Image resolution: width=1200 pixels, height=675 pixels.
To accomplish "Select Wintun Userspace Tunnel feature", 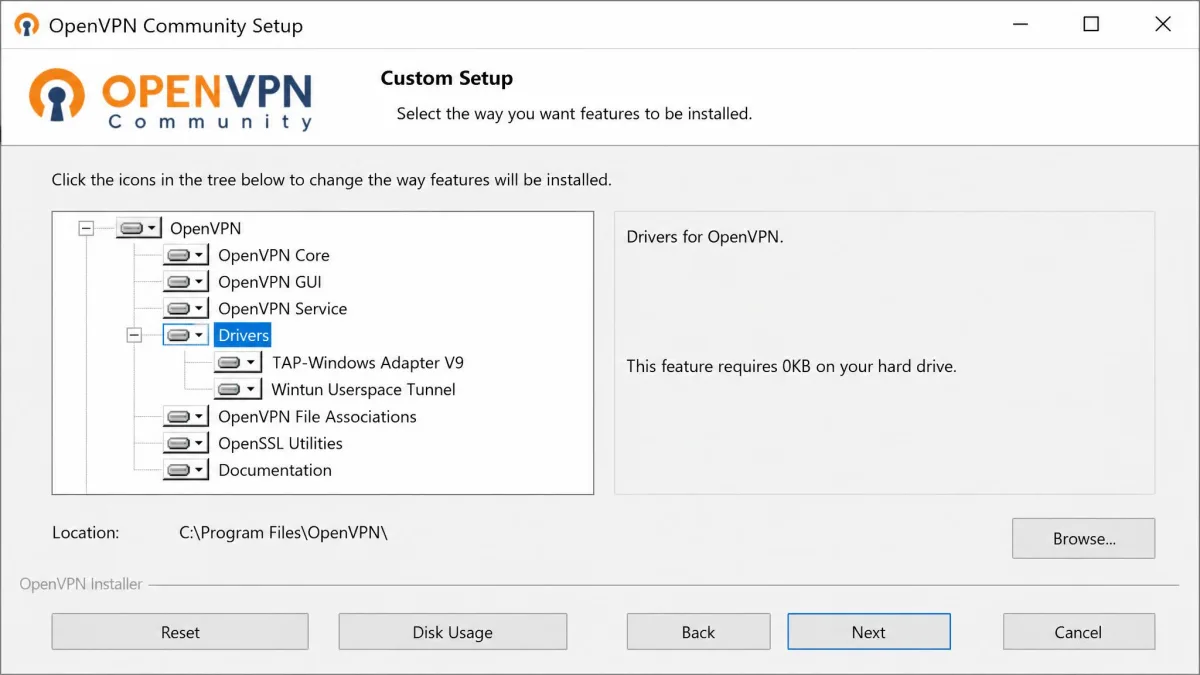I will [x=364, y=389].
